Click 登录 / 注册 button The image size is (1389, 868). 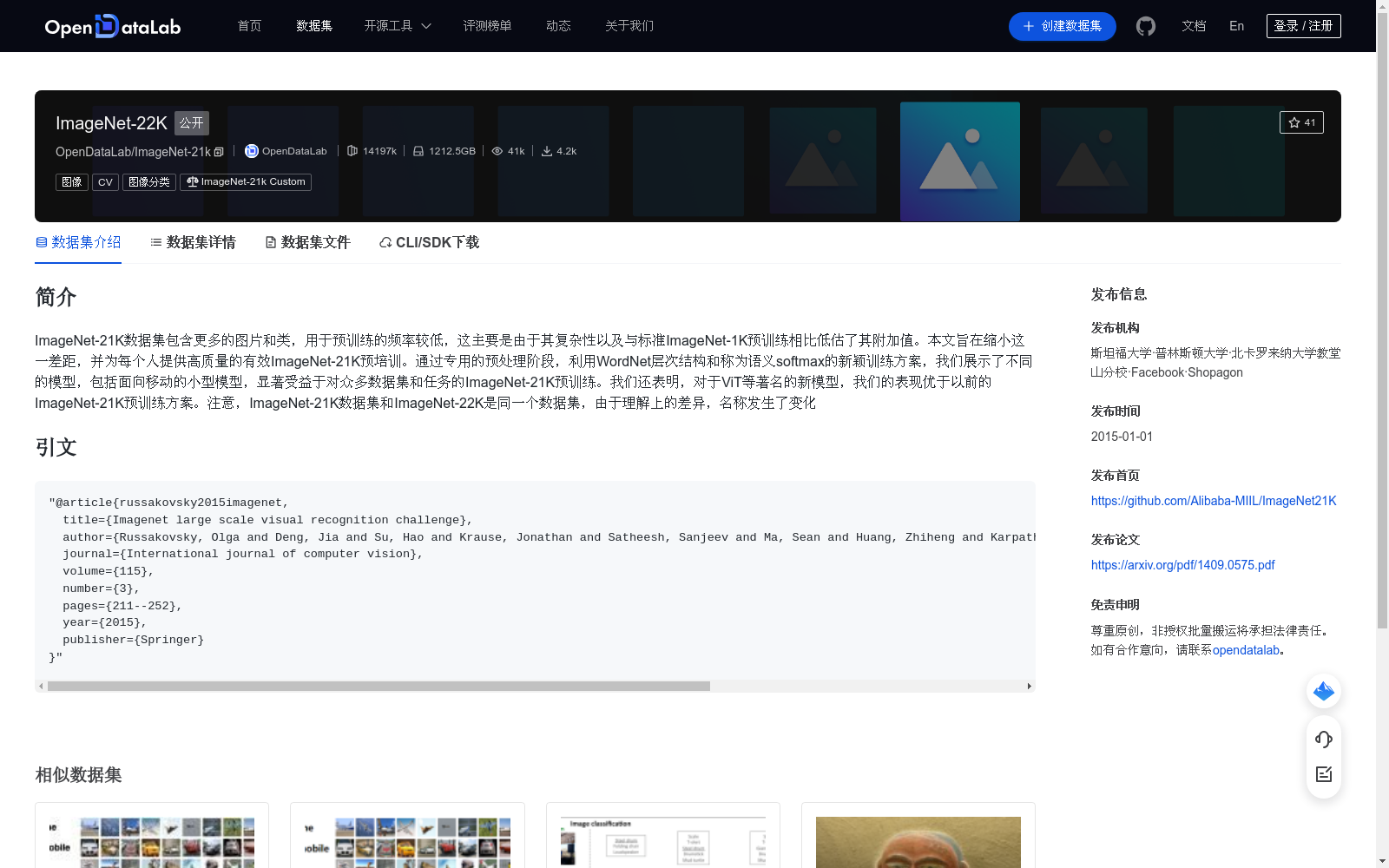(x=1304, y=26)
